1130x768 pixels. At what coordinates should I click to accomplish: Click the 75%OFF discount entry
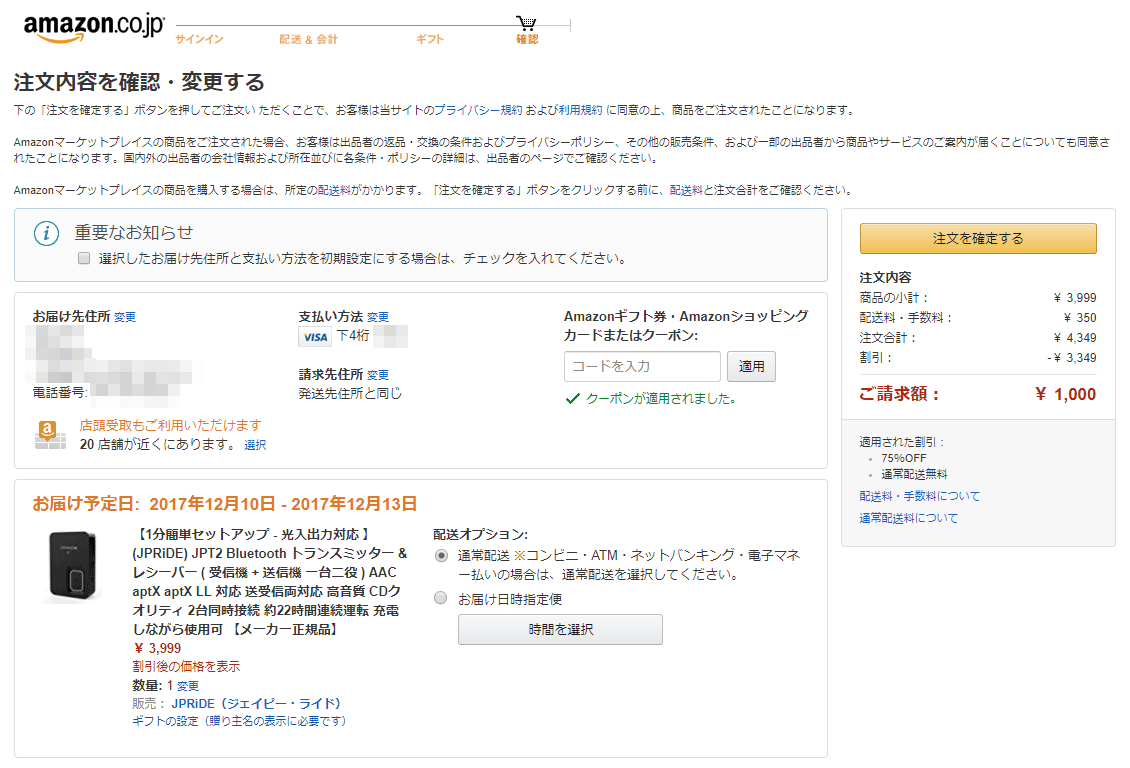pos(904,458)
